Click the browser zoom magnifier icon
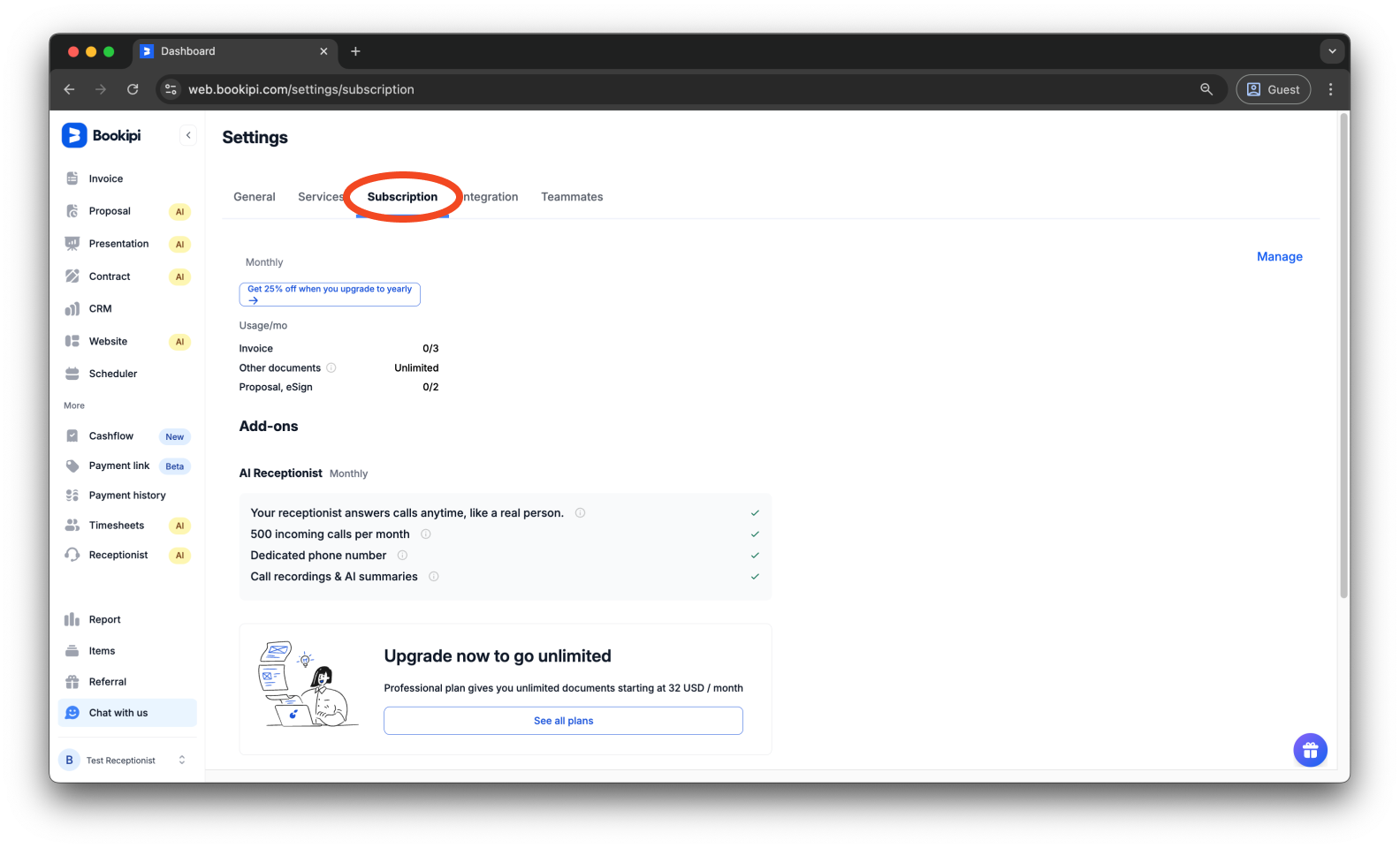1400x848 pixels. pos(1206,89)
